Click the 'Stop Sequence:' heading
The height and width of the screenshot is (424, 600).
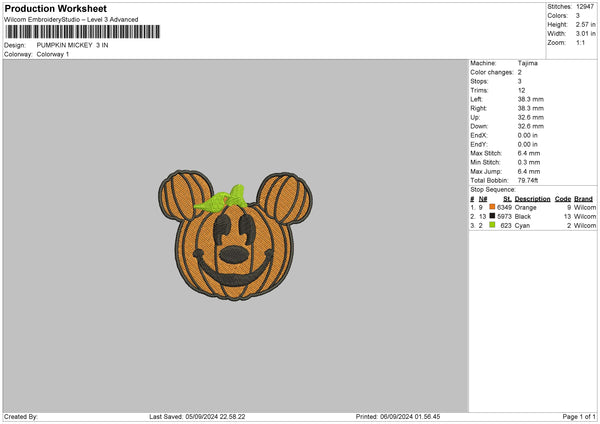point(493,190)
